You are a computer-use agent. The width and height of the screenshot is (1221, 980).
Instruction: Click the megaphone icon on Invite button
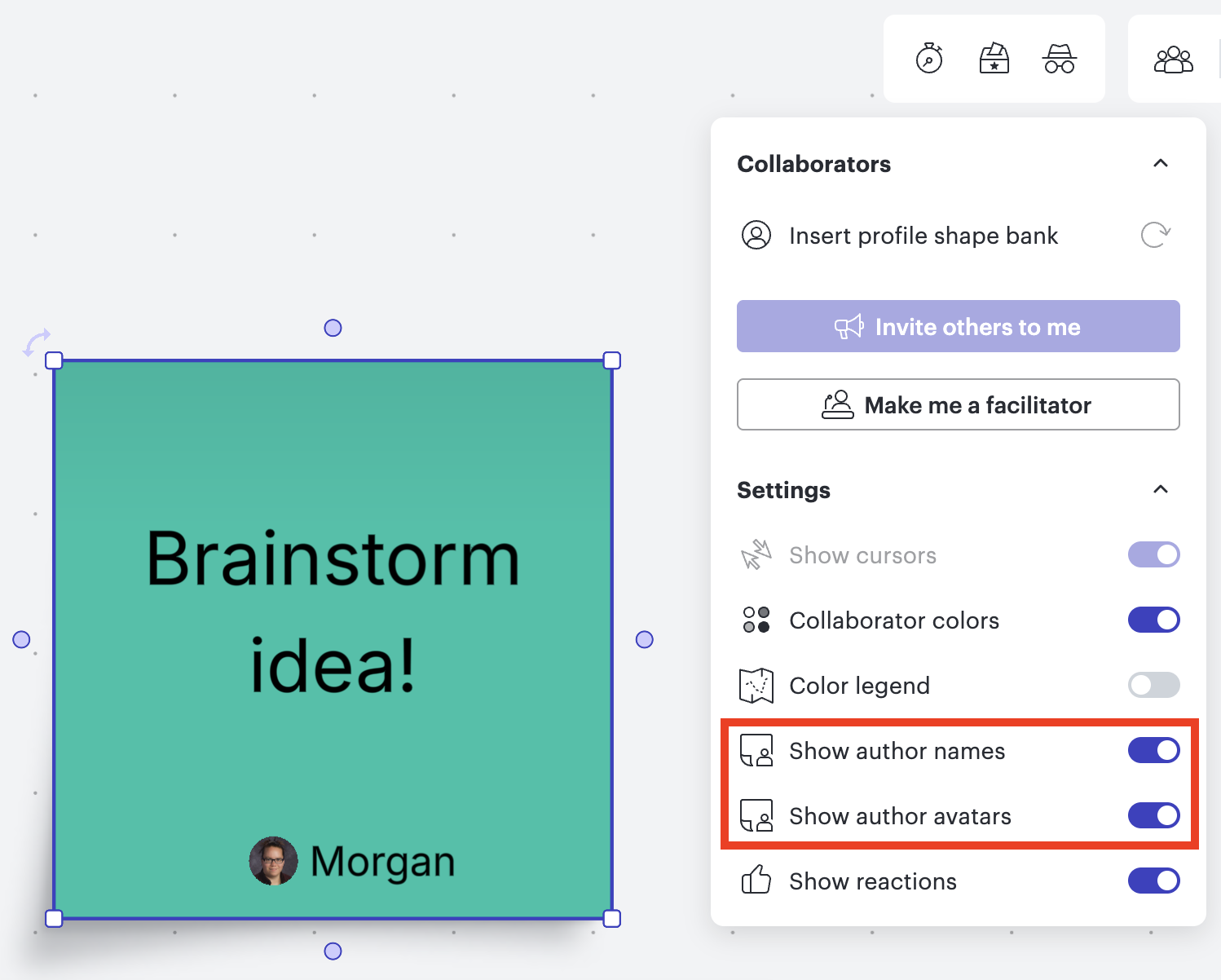pyautogui.click(x=849, y=327)
